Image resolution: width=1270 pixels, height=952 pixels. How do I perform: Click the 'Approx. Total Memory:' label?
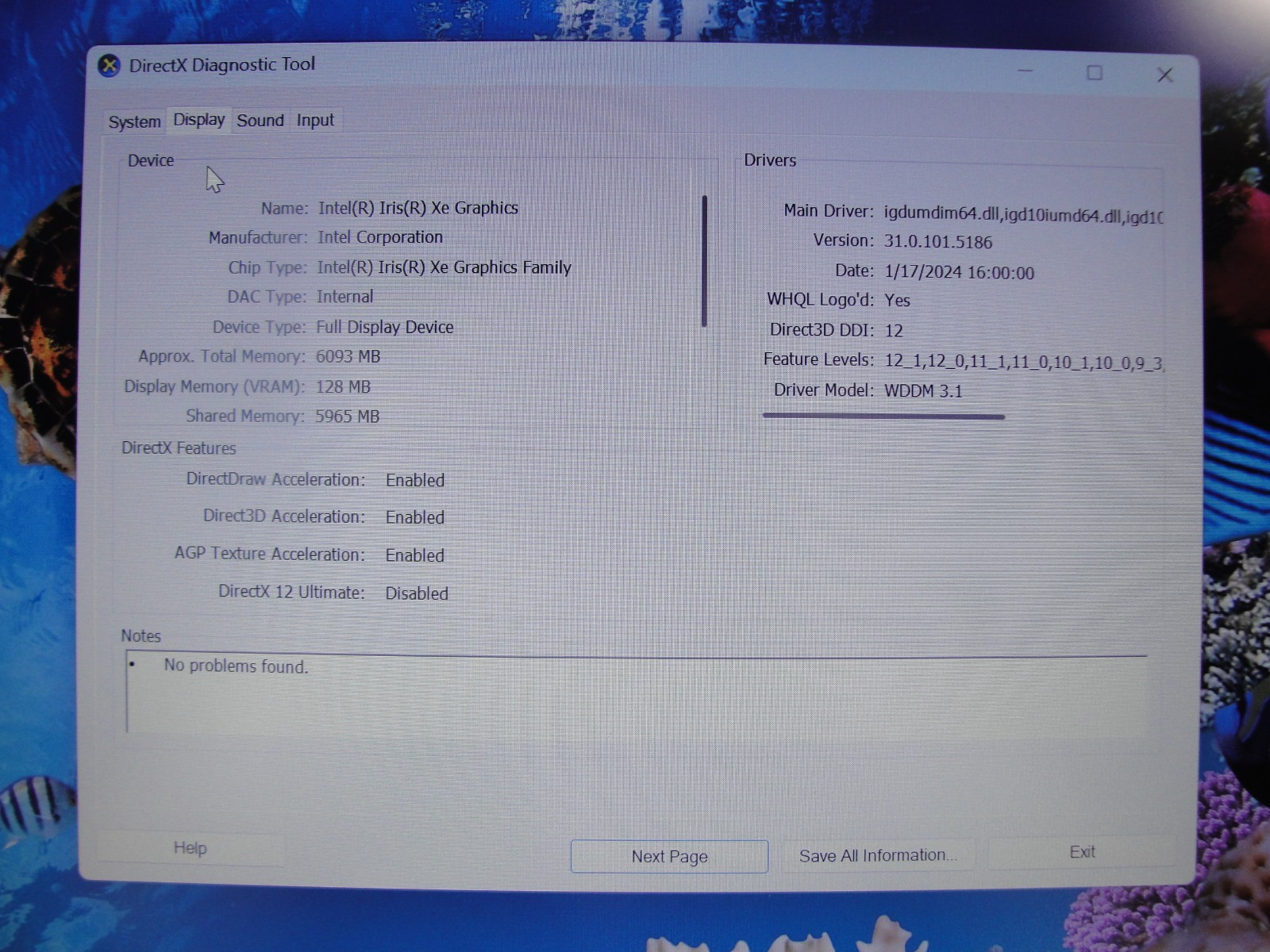pos(221,356)
